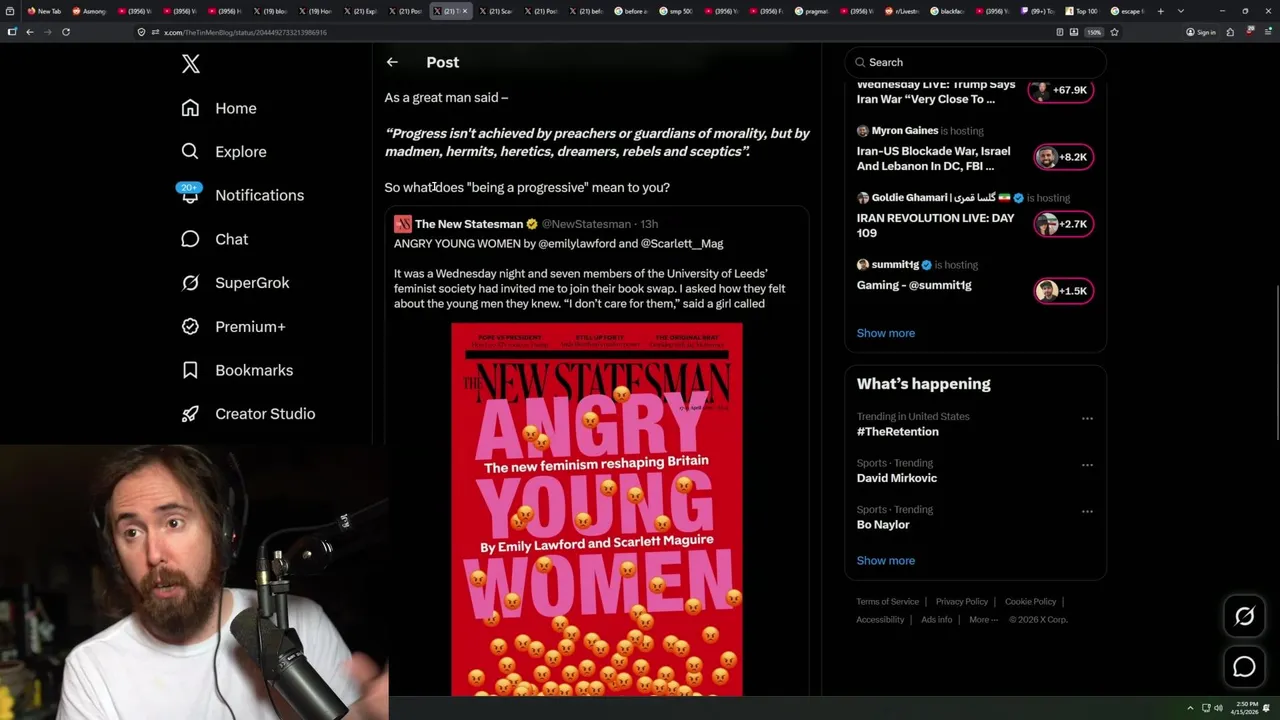Expand the list all tabs chevron

pos(1181,11)
